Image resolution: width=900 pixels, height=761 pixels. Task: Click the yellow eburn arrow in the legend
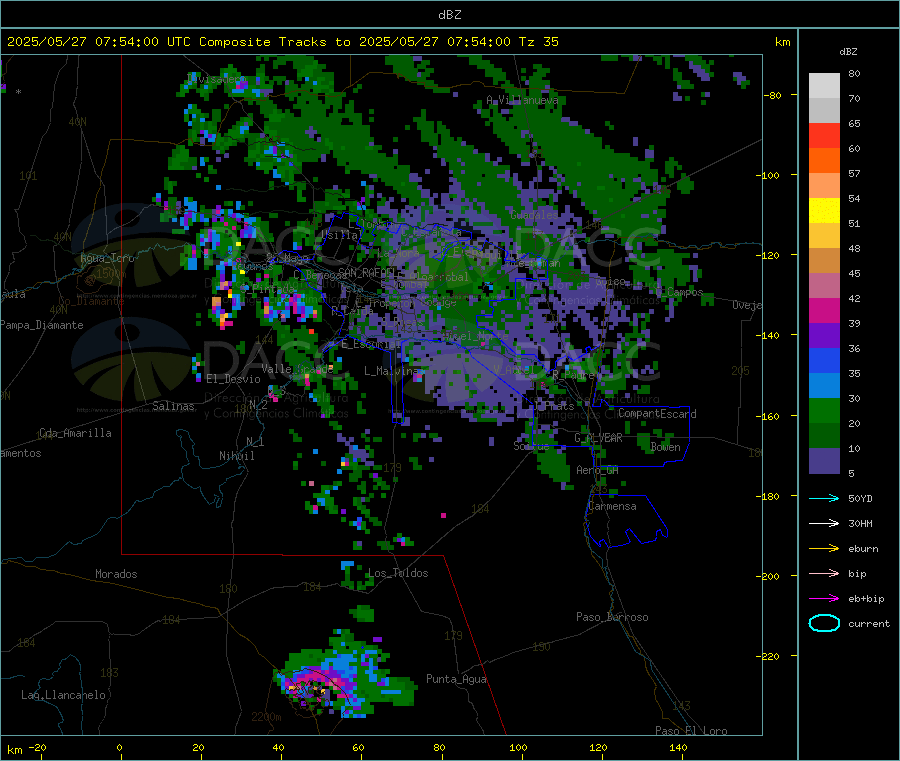coord(824,549)
